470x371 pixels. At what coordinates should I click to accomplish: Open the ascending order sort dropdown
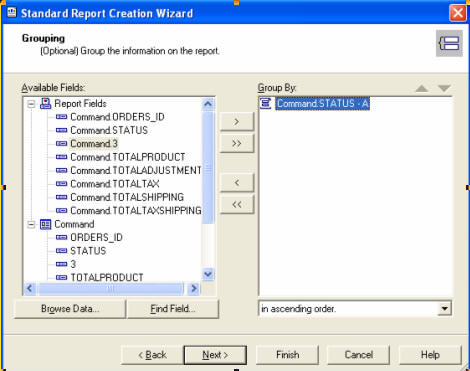point(444,308)
